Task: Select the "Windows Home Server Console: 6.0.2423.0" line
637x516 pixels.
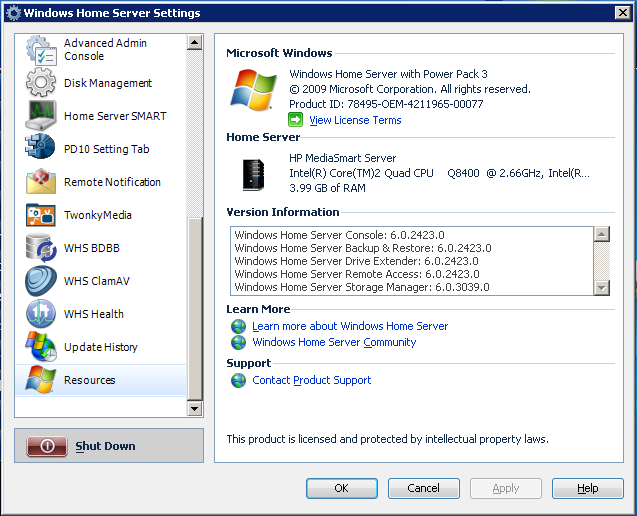Action: pos(339,235)
